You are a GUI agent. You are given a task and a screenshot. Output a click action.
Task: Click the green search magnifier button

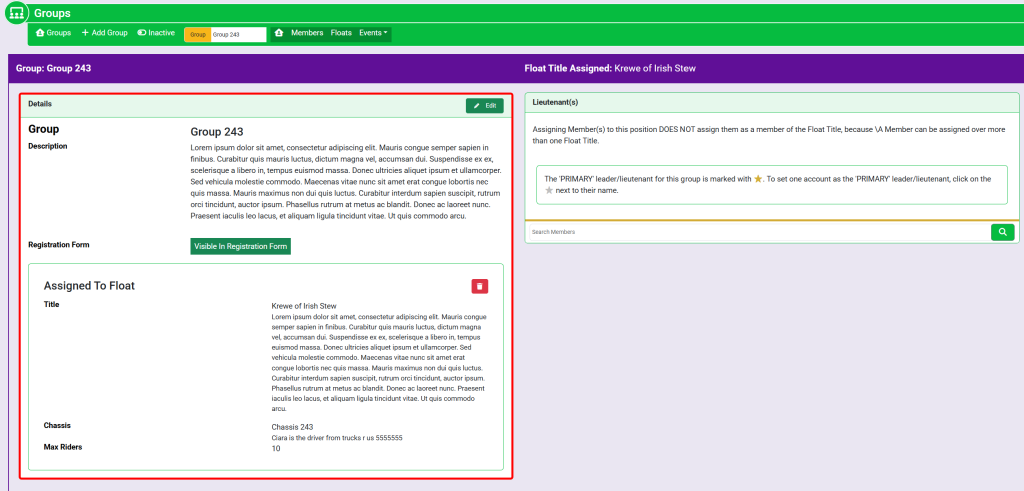1002,232
